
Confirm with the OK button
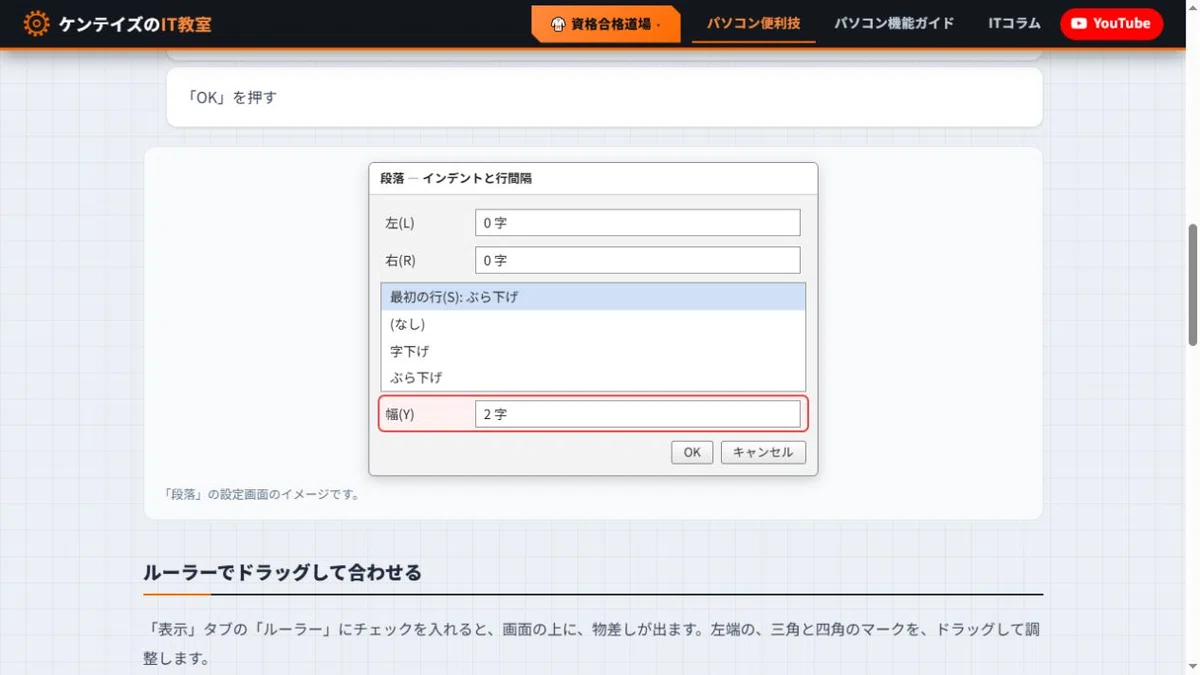pyautogui.click(x=692, y=452)
